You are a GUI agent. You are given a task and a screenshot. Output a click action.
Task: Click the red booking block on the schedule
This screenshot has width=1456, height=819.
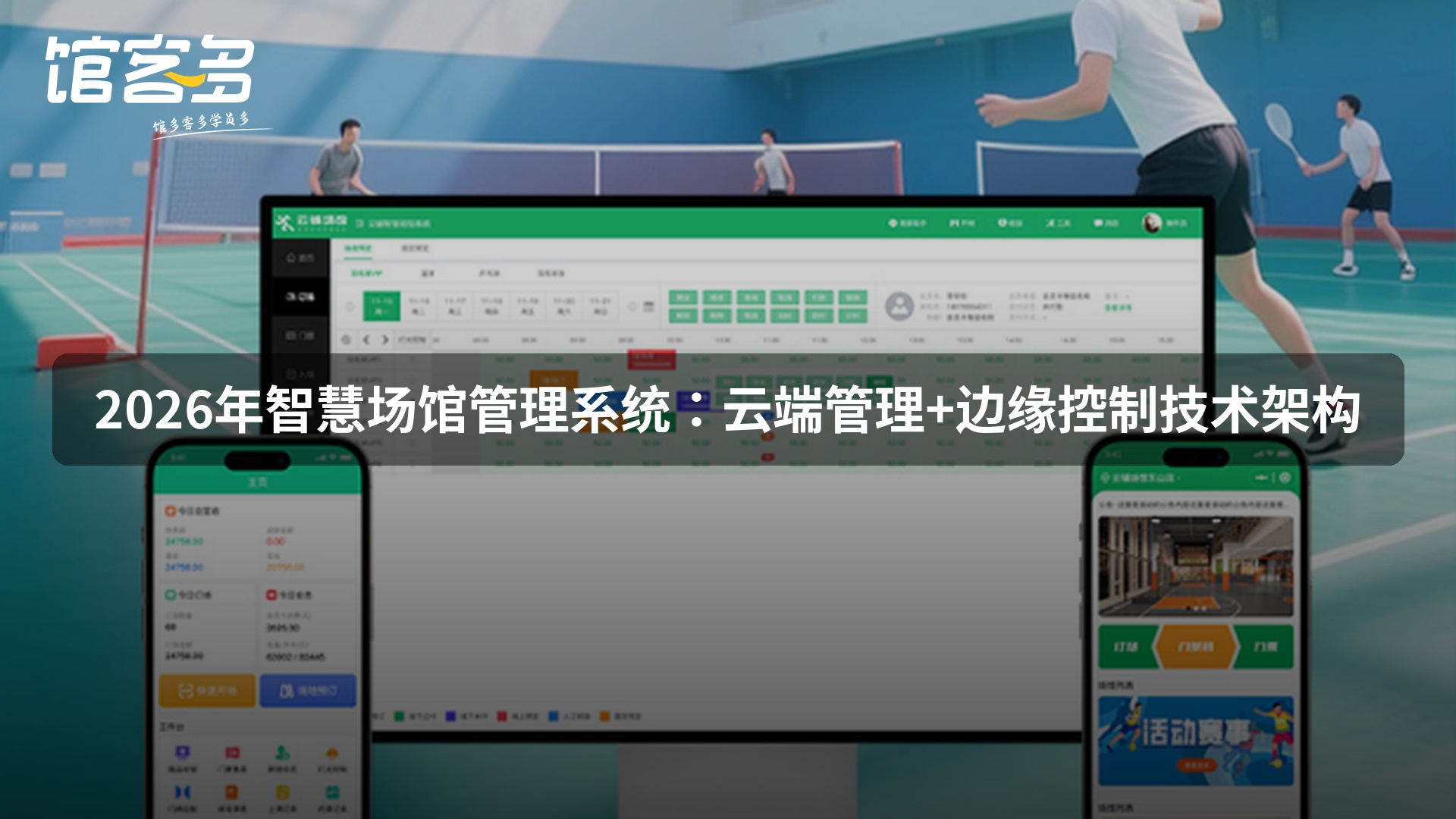point(651,359)
